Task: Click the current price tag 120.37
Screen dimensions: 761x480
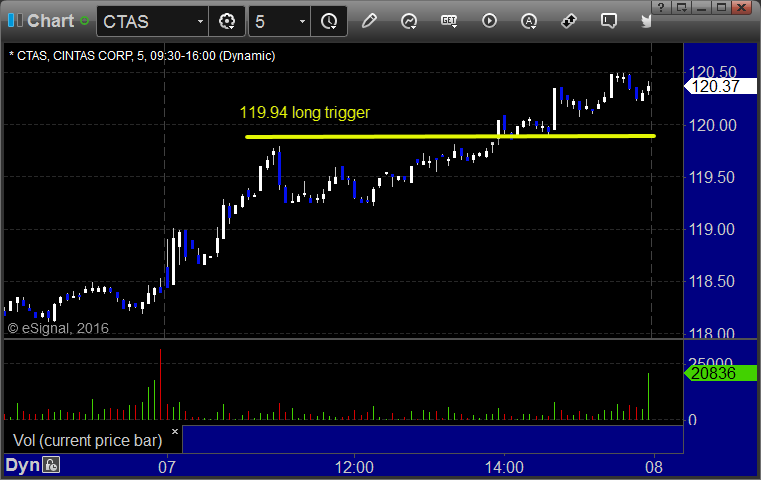Action: [720, 86]
